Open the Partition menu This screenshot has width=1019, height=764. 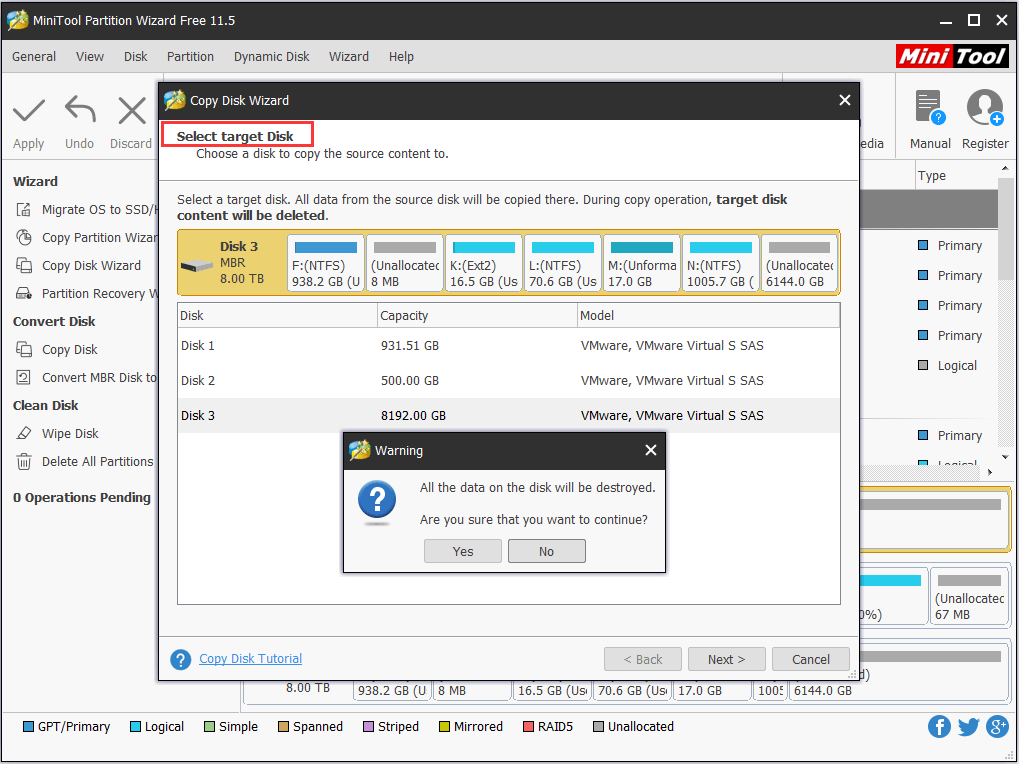[190, 57]
